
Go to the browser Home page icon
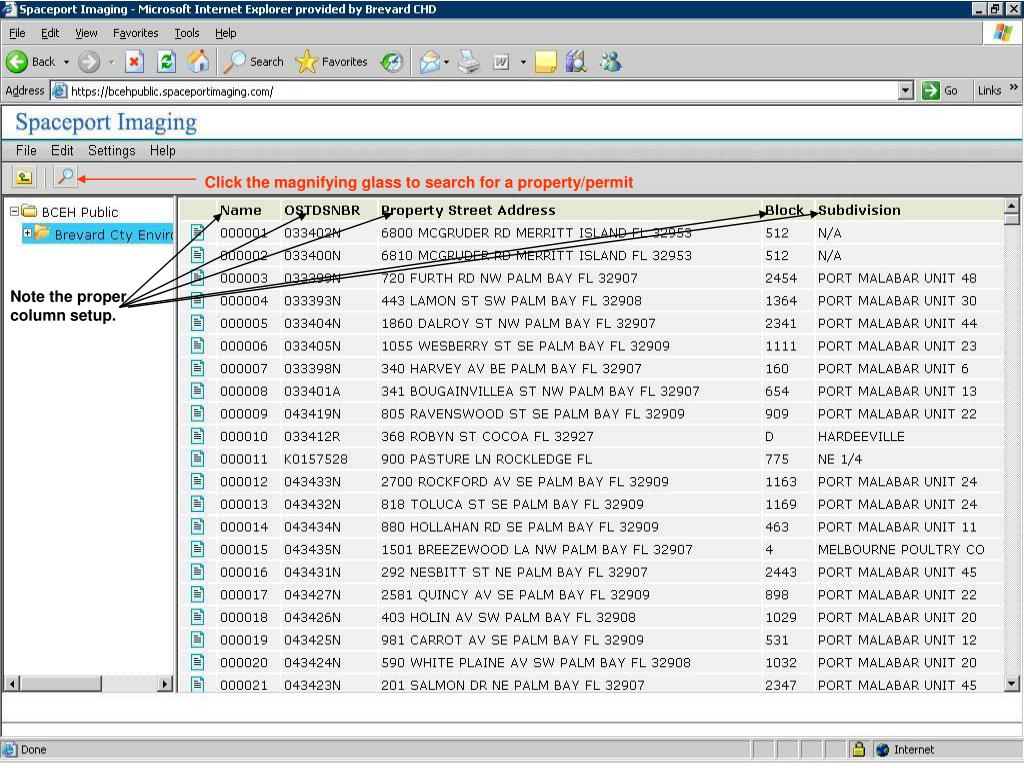(198, 62)
